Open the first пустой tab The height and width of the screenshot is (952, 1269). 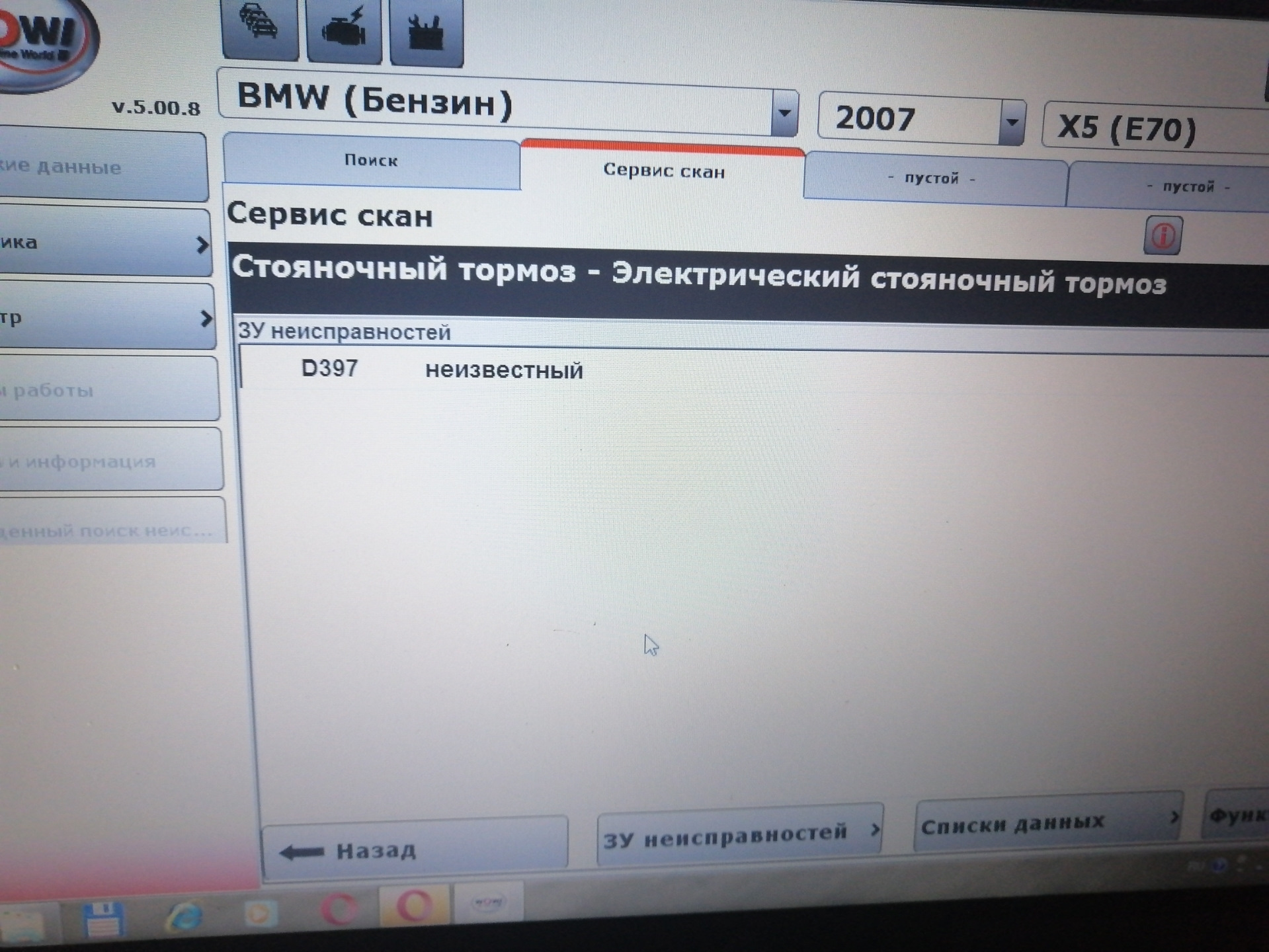(x=934, y=178)
